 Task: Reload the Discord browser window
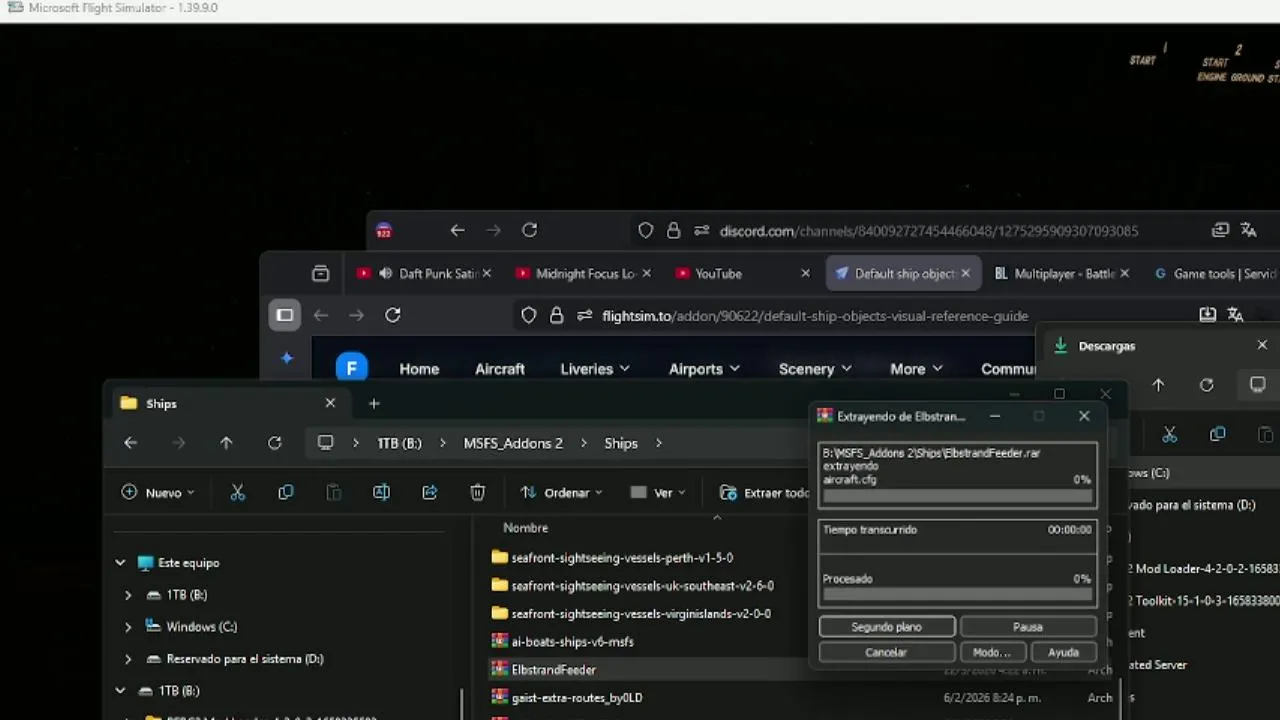click(x=529, y=230)
